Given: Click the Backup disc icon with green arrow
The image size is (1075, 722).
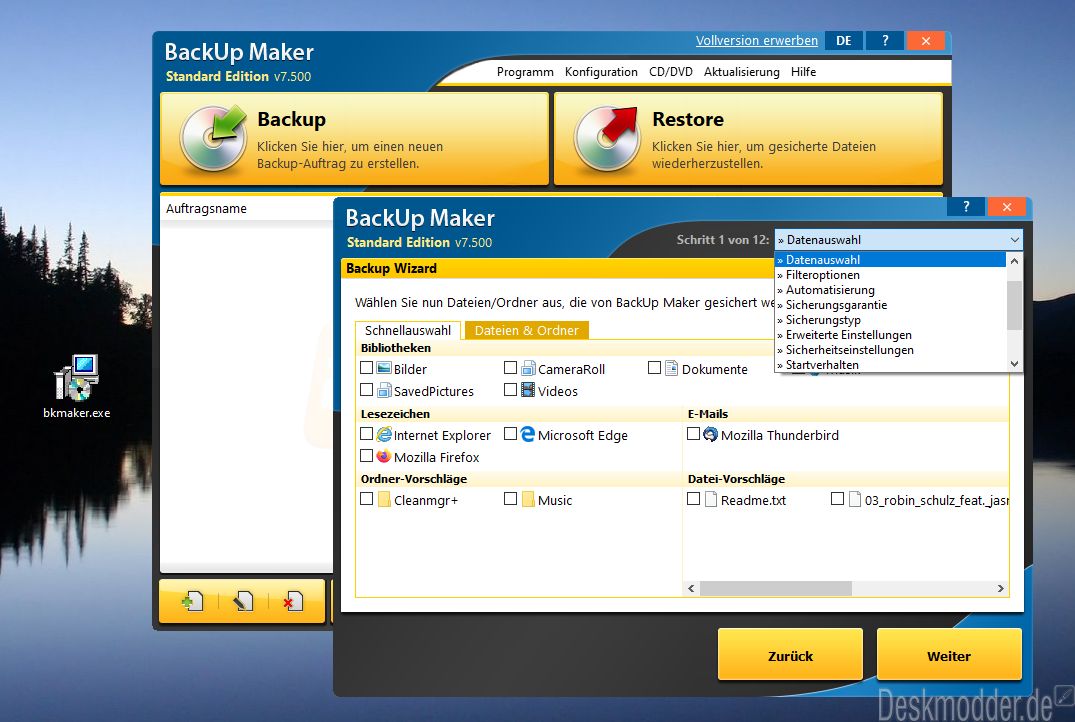Looking at the screenshot, I should pyautogui.click(x=213, y=138).
